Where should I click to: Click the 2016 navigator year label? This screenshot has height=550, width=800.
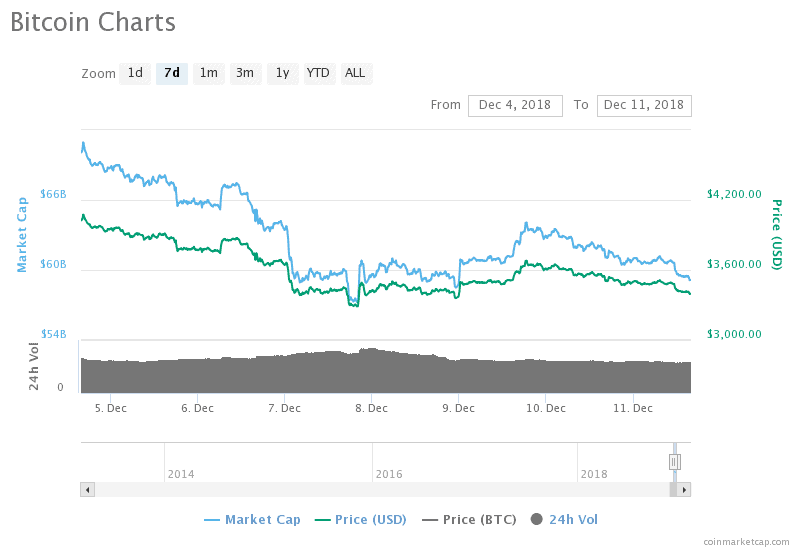[389, 474]
